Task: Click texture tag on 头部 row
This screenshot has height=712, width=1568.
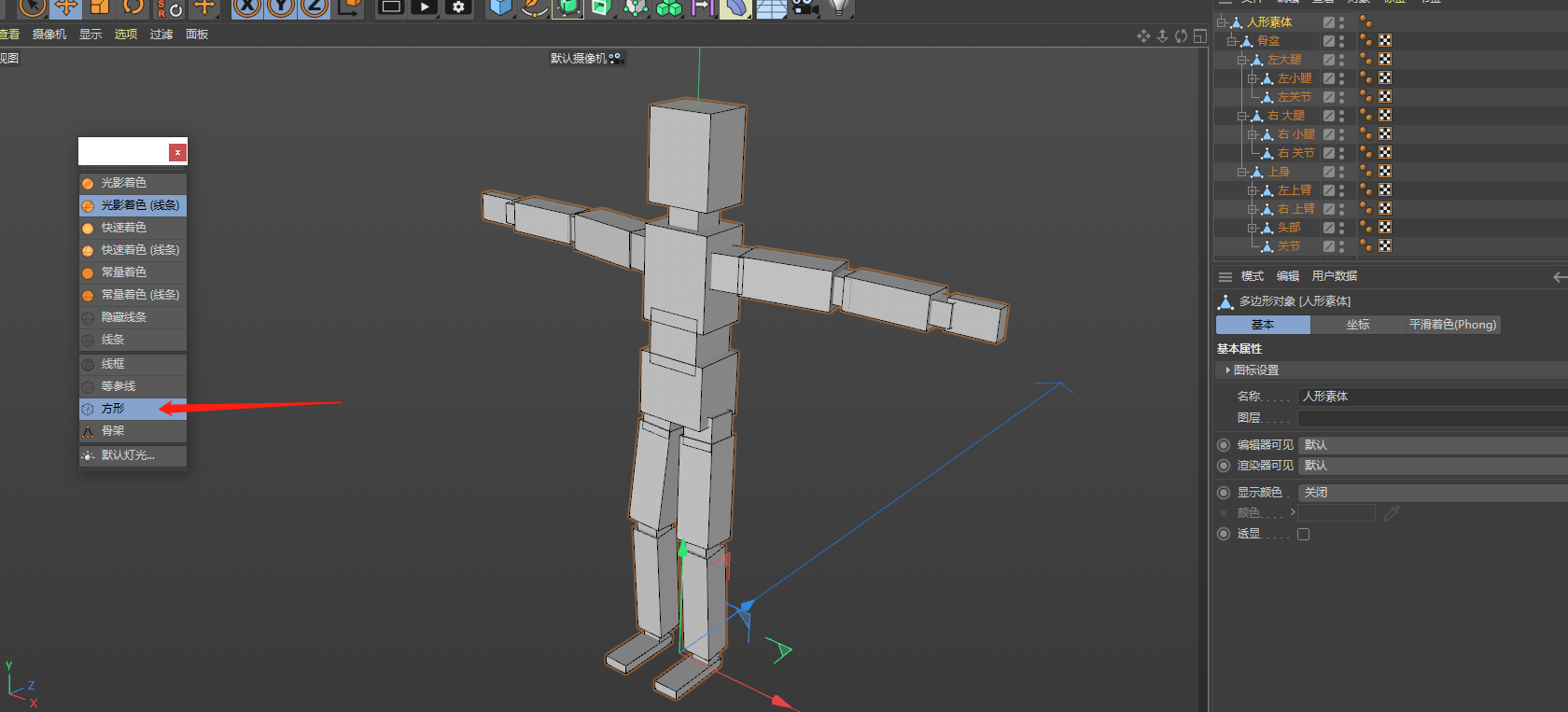Action: point(1385,227)
